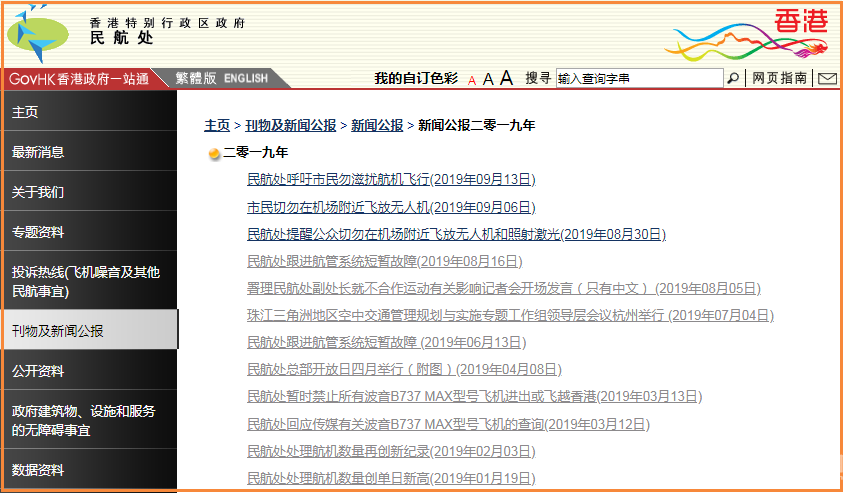Image resolution: width=844 pixels, height=493 pixels.
Task: Open 市民切勿在机场附近飞放无人机 press release
Action: pos(391,207)
